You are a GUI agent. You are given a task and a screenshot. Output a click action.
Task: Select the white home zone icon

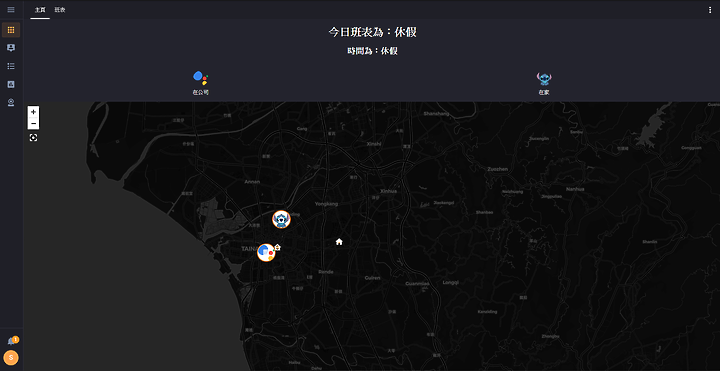point(339,242)
